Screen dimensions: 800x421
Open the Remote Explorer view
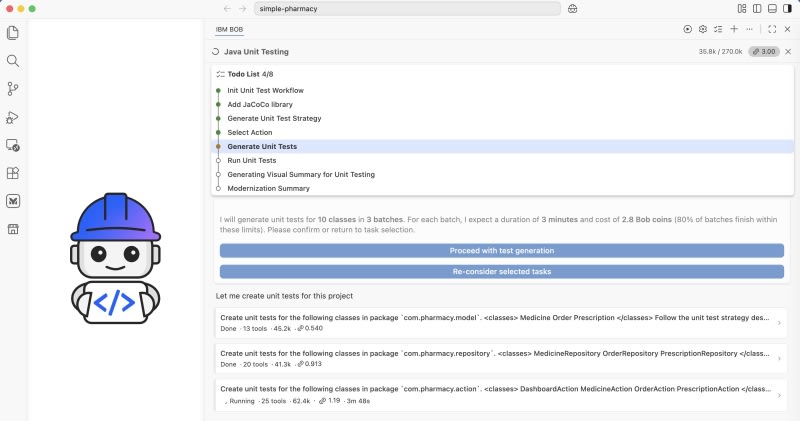(13, 145)
